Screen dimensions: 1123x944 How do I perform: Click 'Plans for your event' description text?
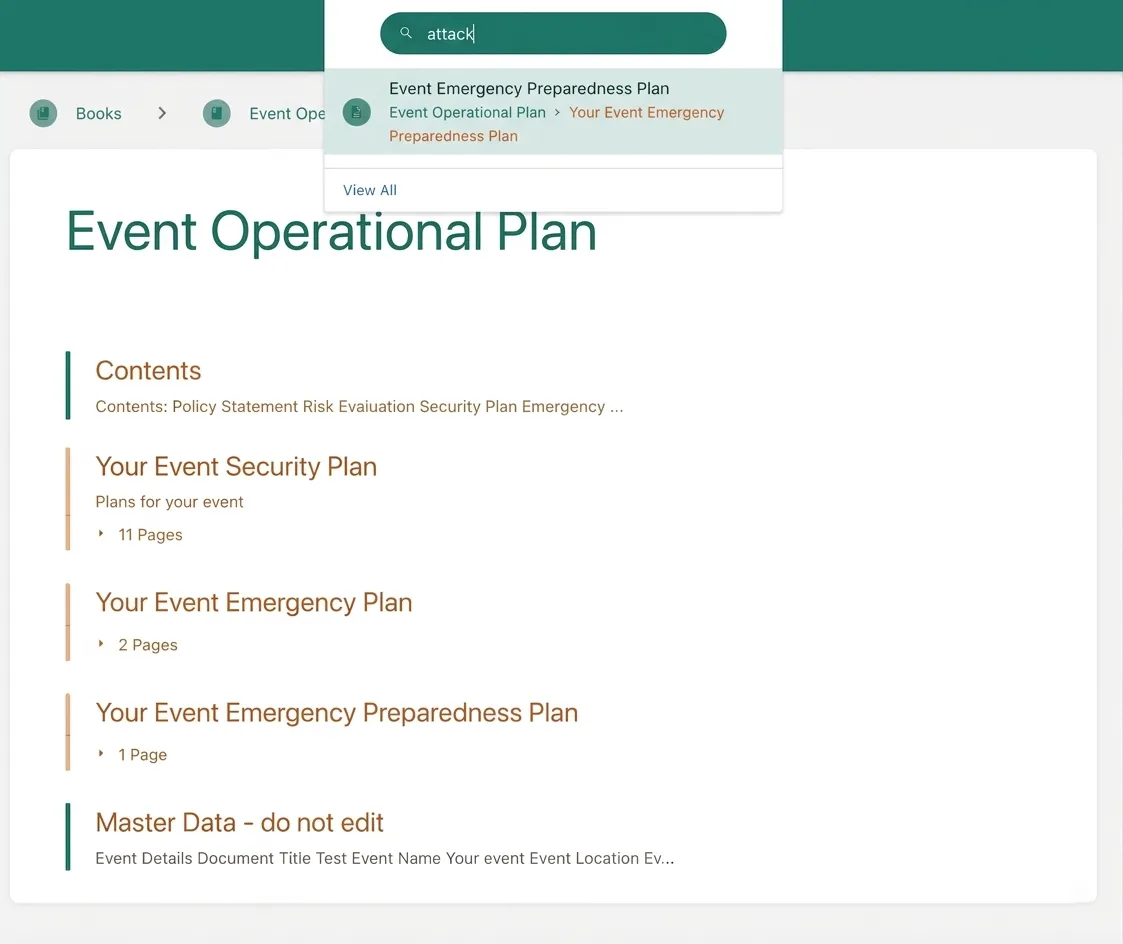coord(169,501)
